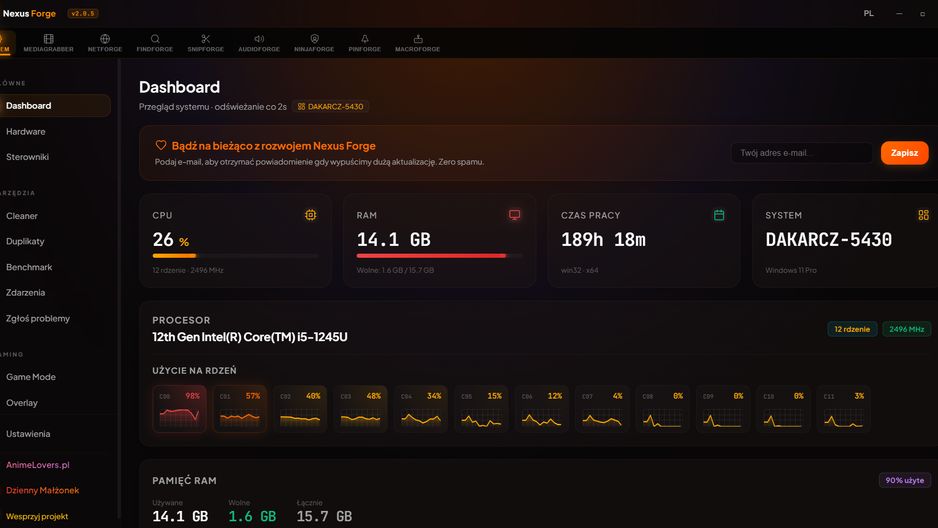This screenshot has width=938, height=528.
Task: Click the orange Zapisz button
Action: pos(904,153)
